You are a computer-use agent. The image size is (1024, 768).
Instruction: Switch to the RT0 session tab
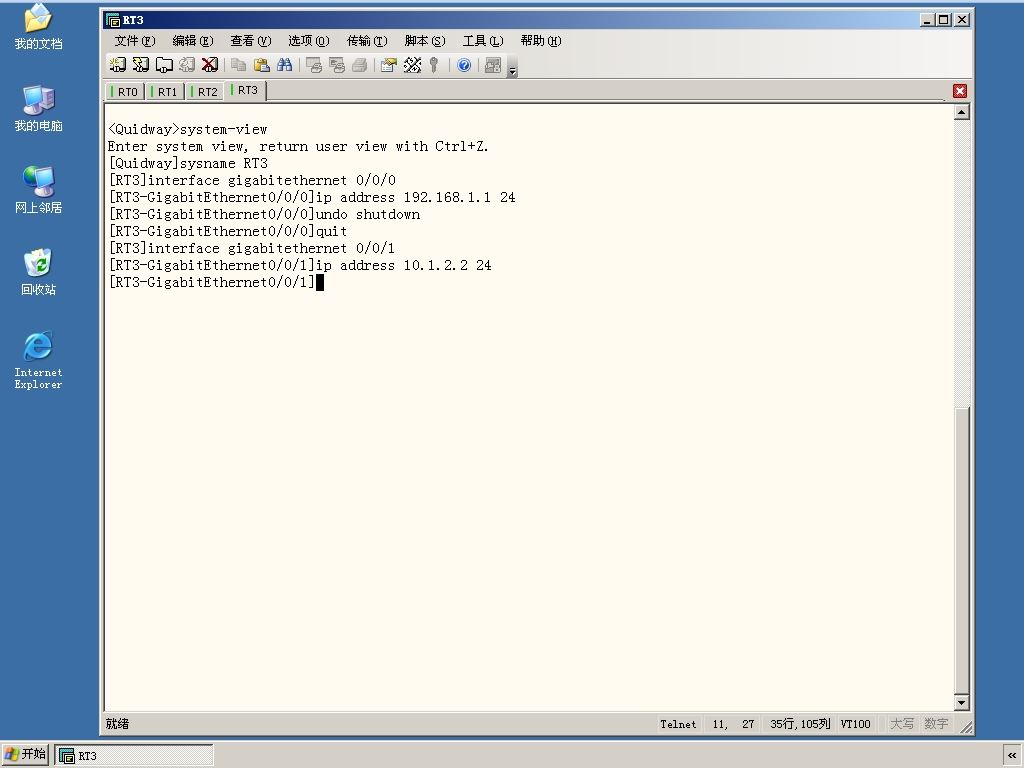click(x=125, y=91)
